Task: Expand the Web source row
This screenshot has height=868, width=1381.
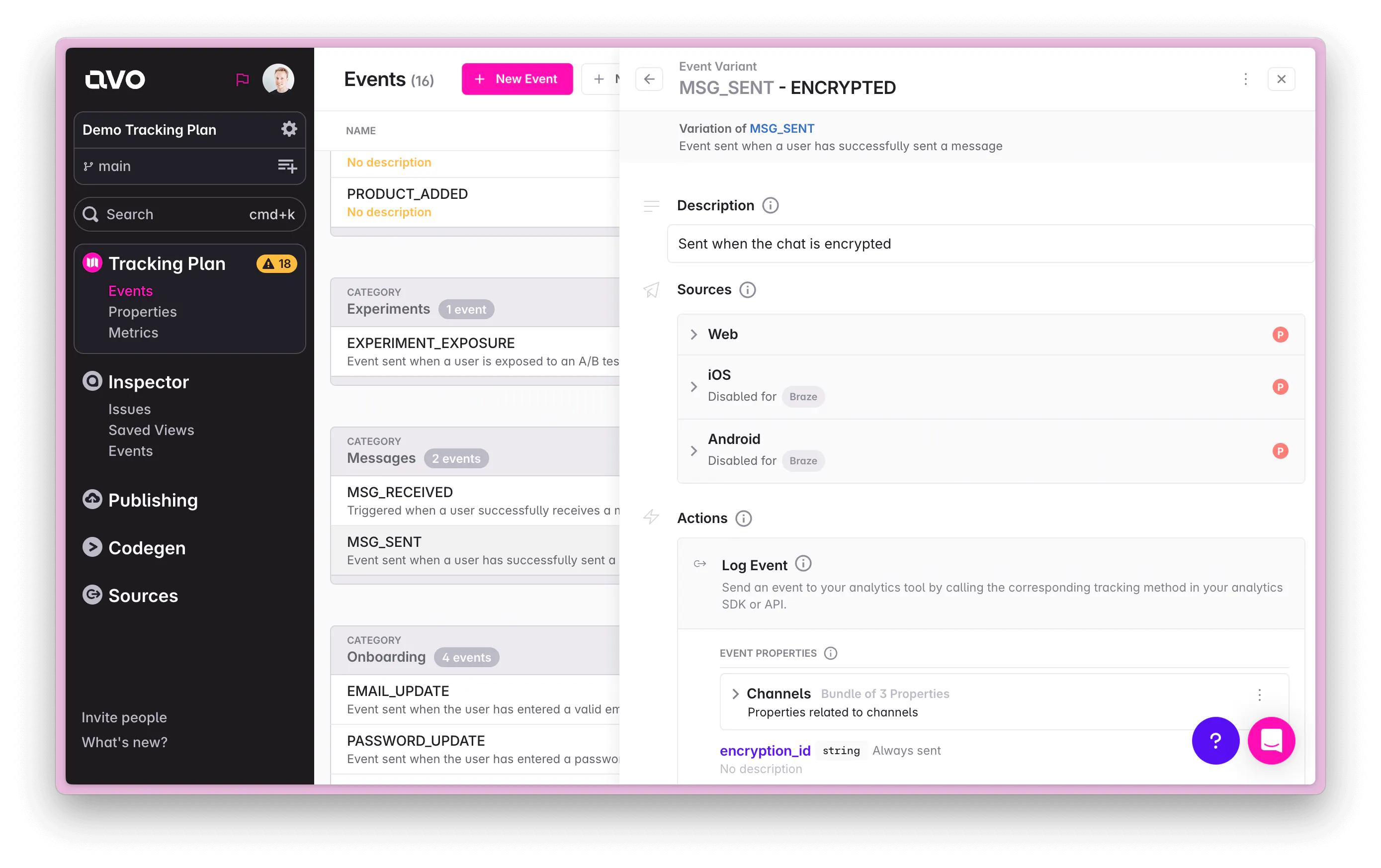Action: coord(694,334)
